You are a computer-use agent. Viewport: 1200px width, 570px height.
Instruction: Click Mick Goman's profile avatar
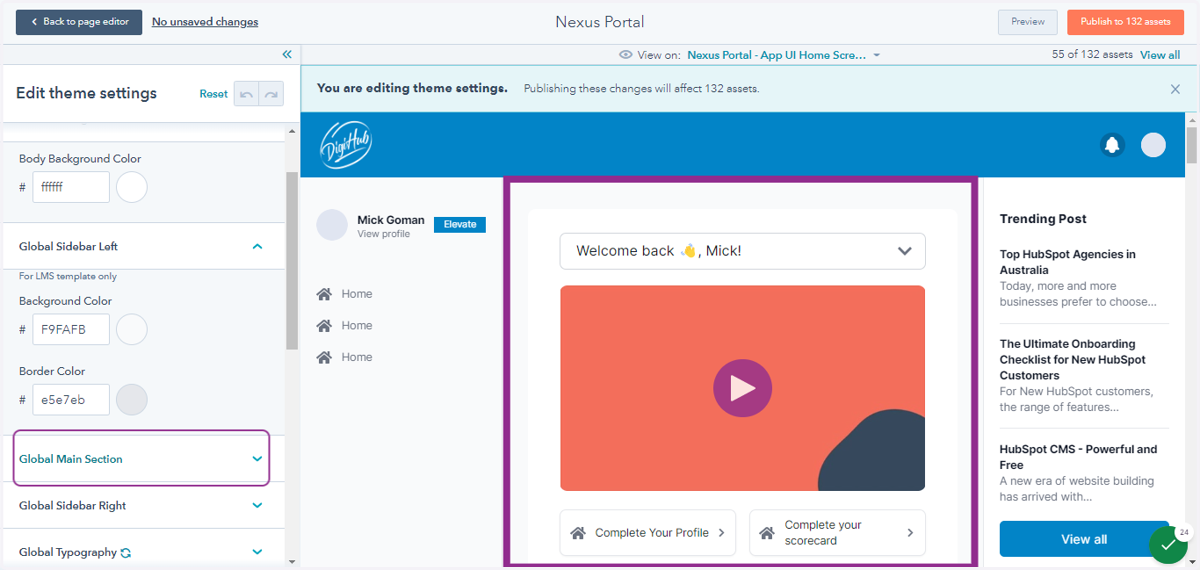tap(332, 225)
